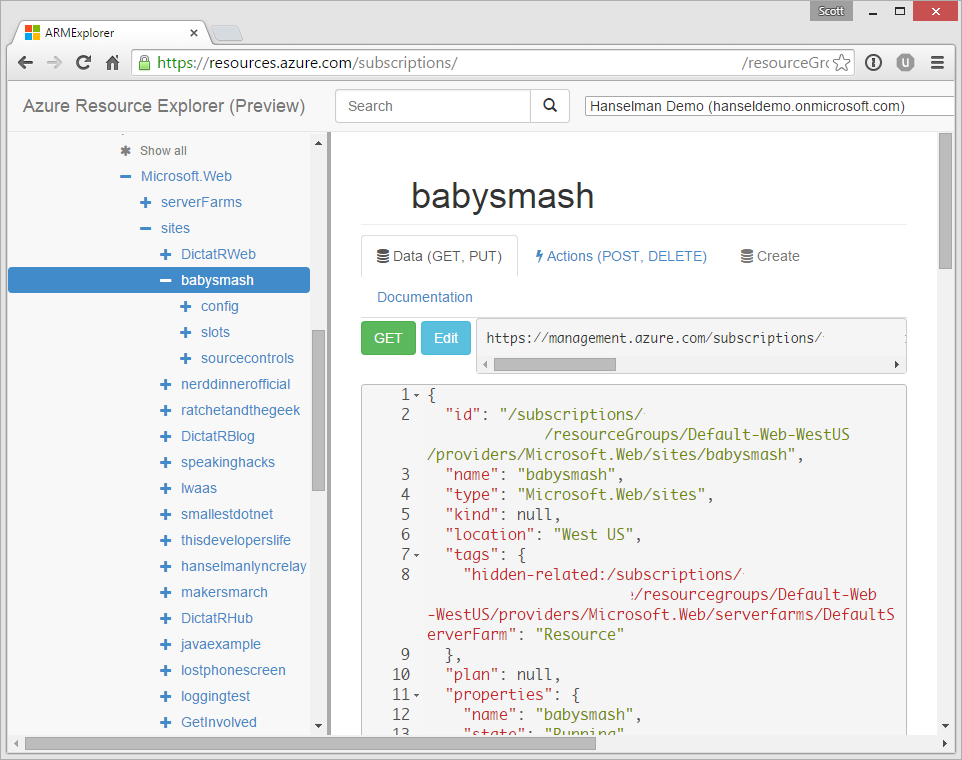Click the tree panel scroll-up arrow
The height and width of the screenshot is (760, 962).
[x=318, y=143]
